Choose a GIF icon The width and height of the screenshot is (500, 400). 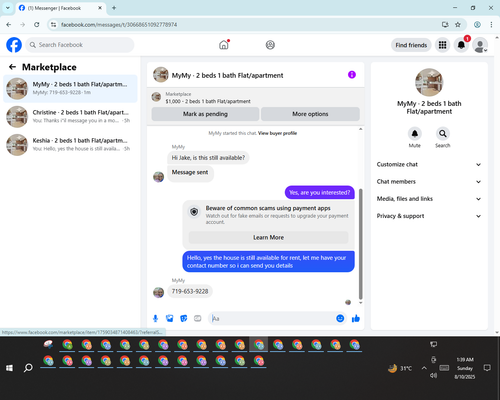click(198, 319)
